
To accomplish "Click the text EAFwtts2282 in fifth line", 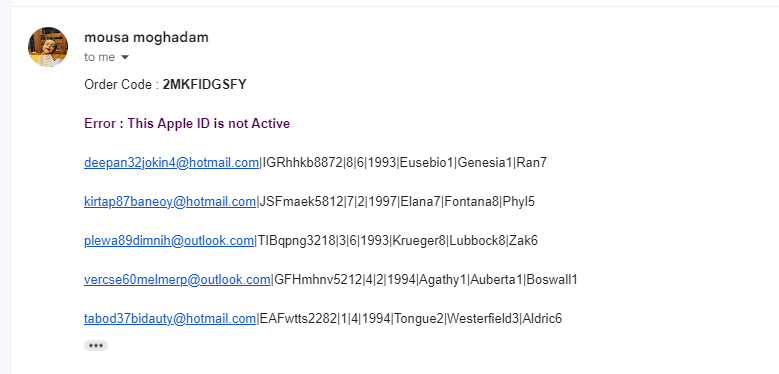I will click(298, 318).
